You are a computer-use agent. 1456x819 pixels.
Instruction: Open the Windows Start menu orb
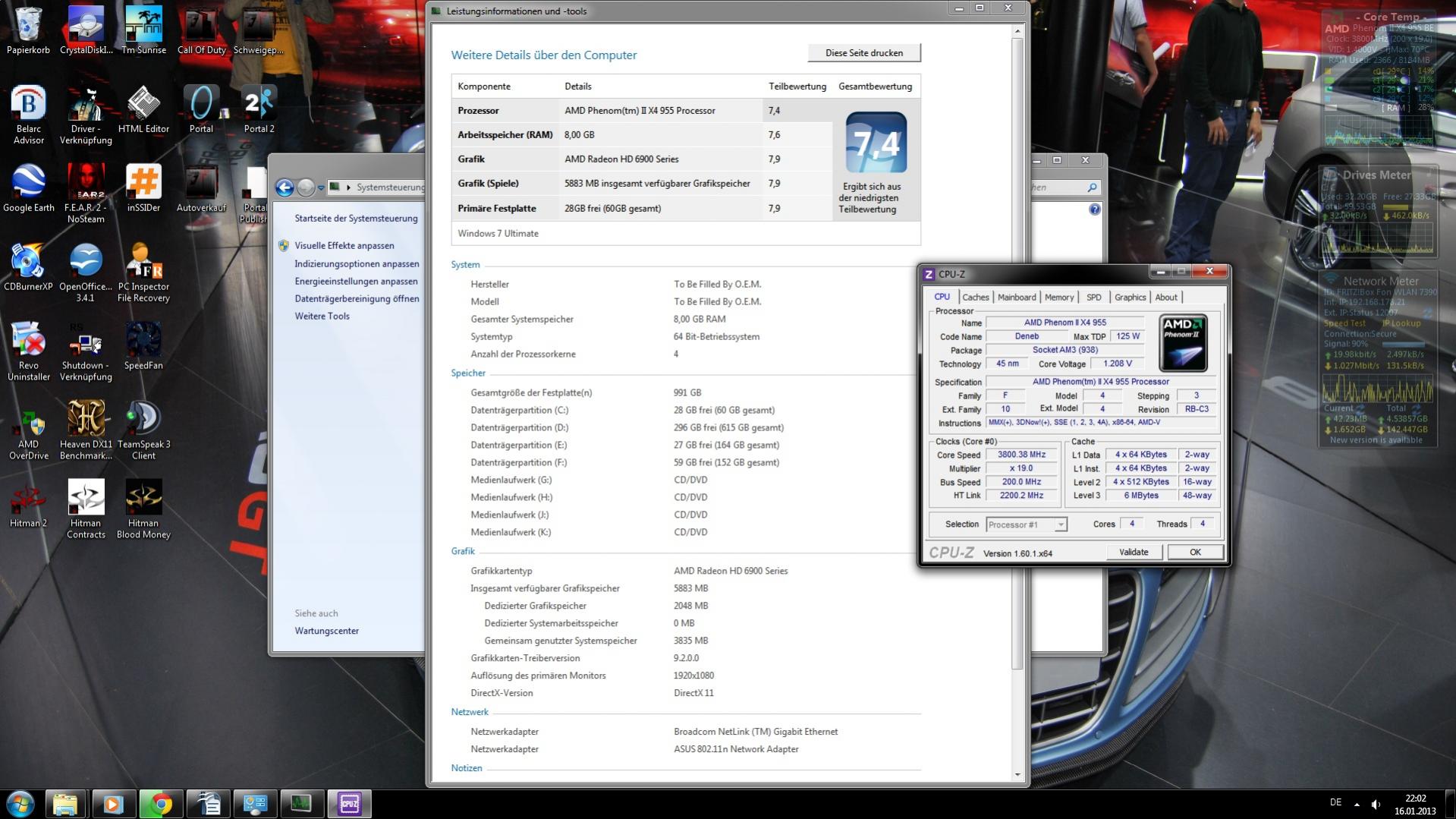tap(20, 804)
